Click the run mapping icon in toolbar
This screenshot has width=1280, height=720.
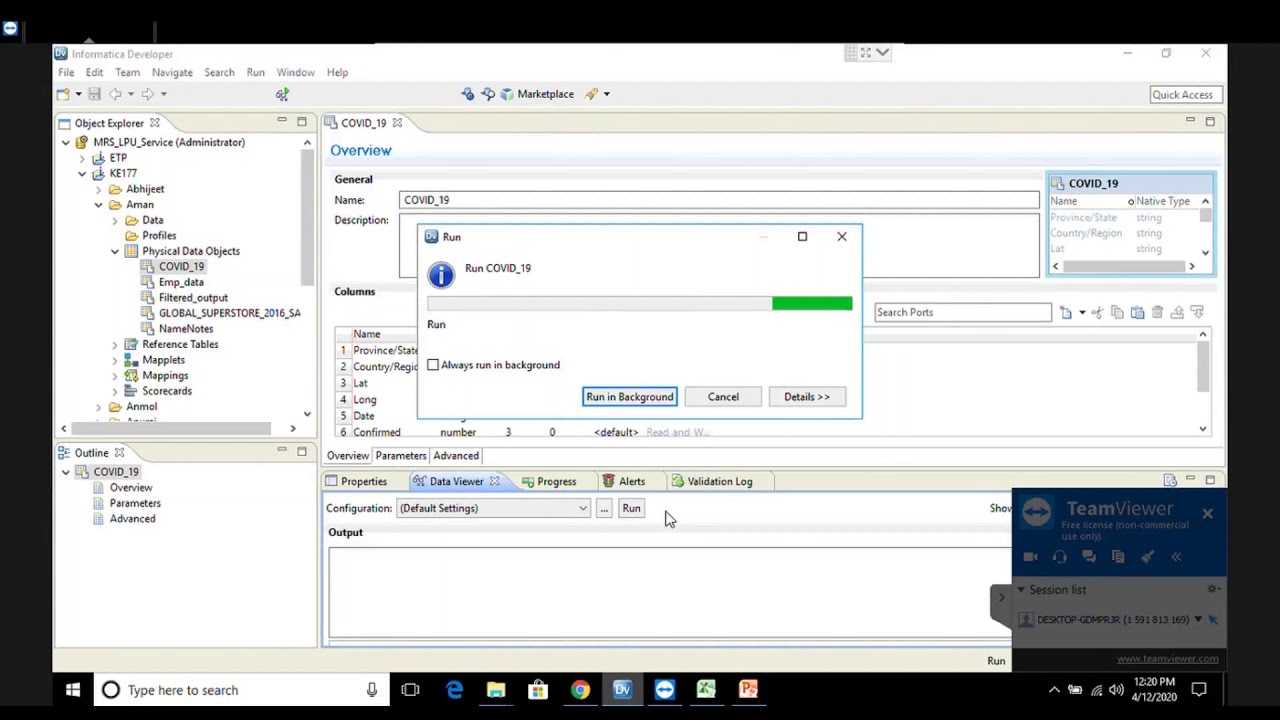pyautogui.click(x=282, y=94)
